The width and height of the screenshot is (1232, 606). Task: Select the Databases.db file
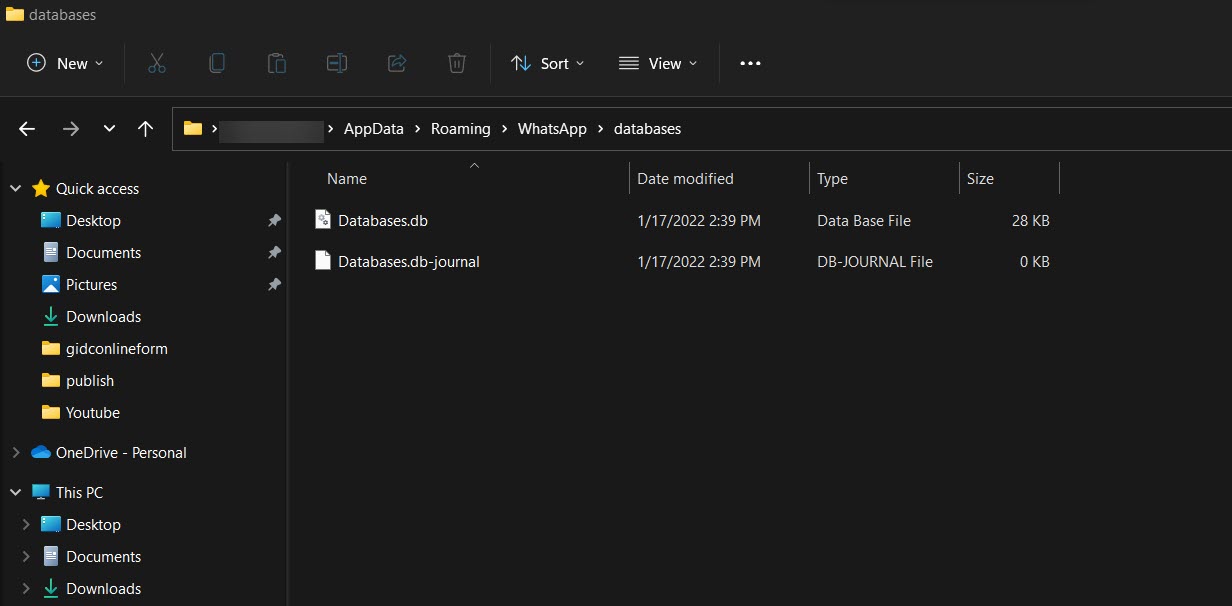pos(383,220)
